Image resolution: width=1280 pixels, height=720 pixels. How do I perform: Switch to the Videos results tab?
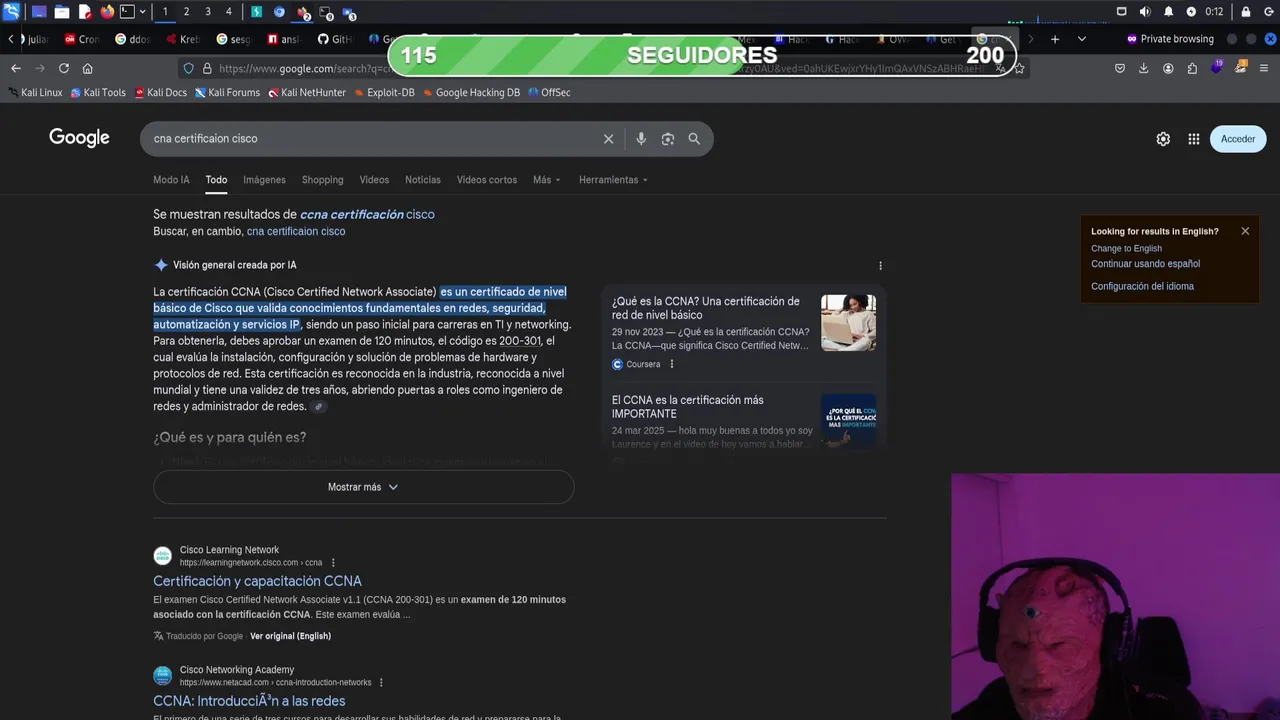pyautogui.click(x=374, y=180)
